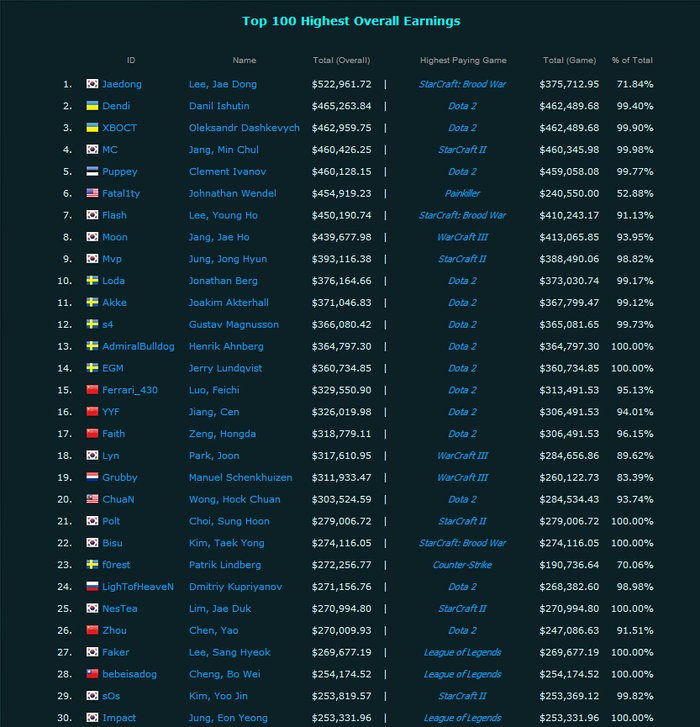Open League of Legends link in Faker's row
This screenshot has height=727, width=700.
click(462, 652)
